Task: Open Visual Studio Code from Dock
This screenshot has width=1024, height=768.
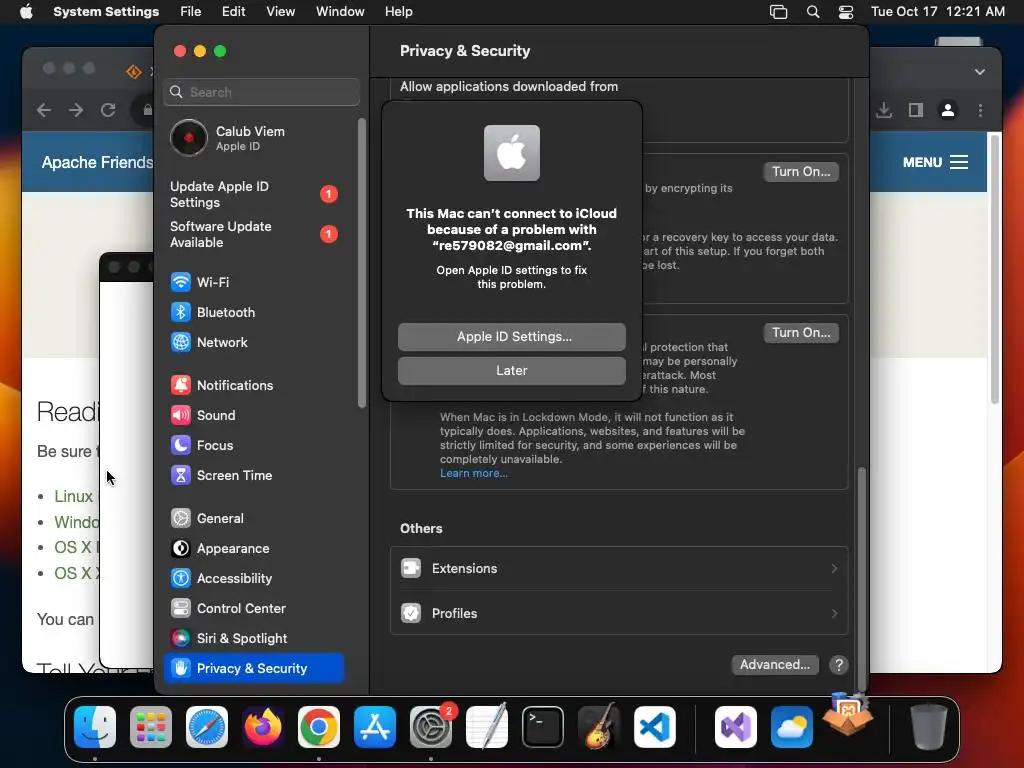Action: point(654,727)
